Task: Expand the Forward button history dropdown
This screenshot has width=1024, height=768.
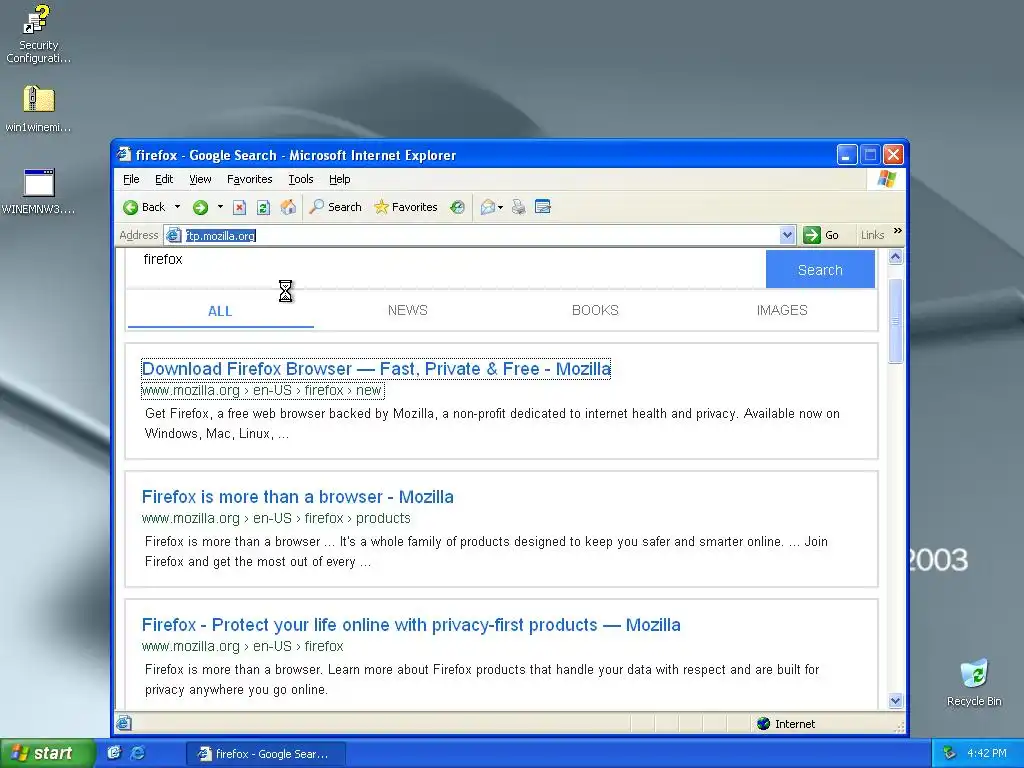Action: click(220, 207)
